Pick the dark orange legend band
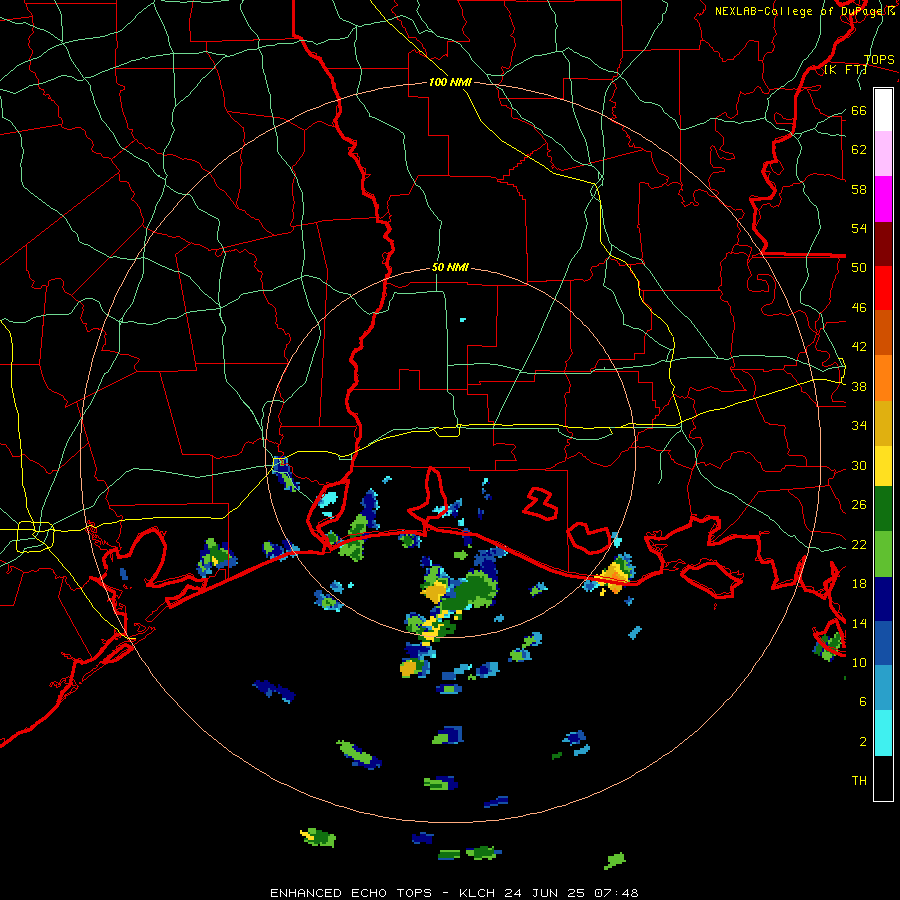Screen dimensions: 900x900 (x=883, y=333)
